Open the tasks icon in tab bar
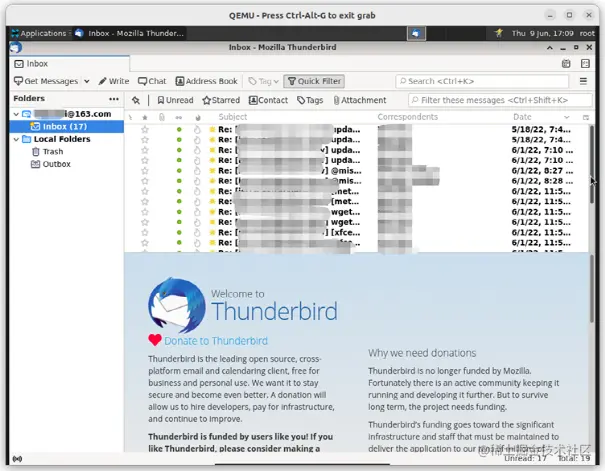 pos(585,64)
